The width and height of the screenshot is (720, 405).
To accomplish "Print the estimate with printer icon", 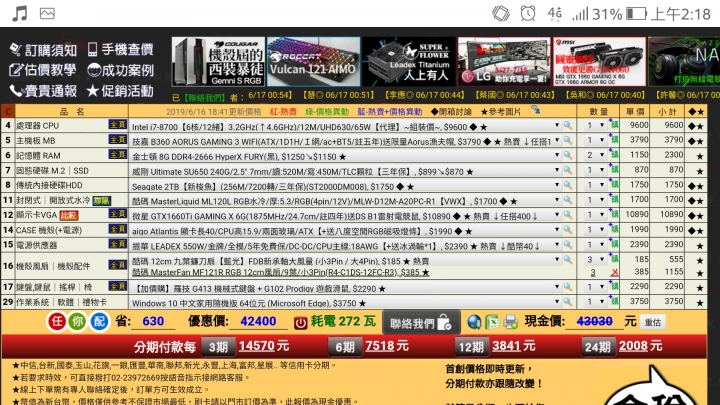I will [511, 322].
